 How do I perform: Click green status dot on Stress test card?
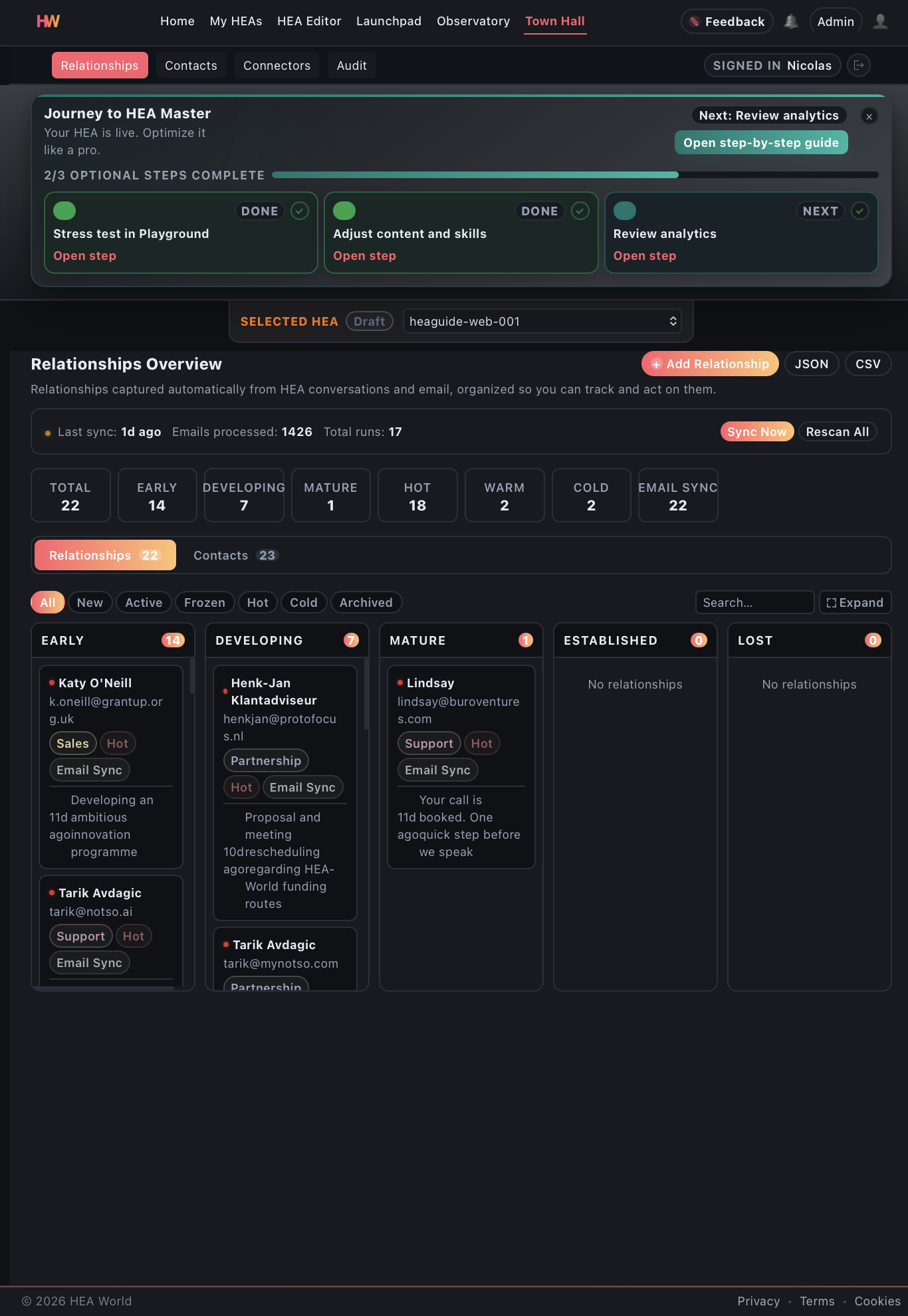(x=64, y=211)
